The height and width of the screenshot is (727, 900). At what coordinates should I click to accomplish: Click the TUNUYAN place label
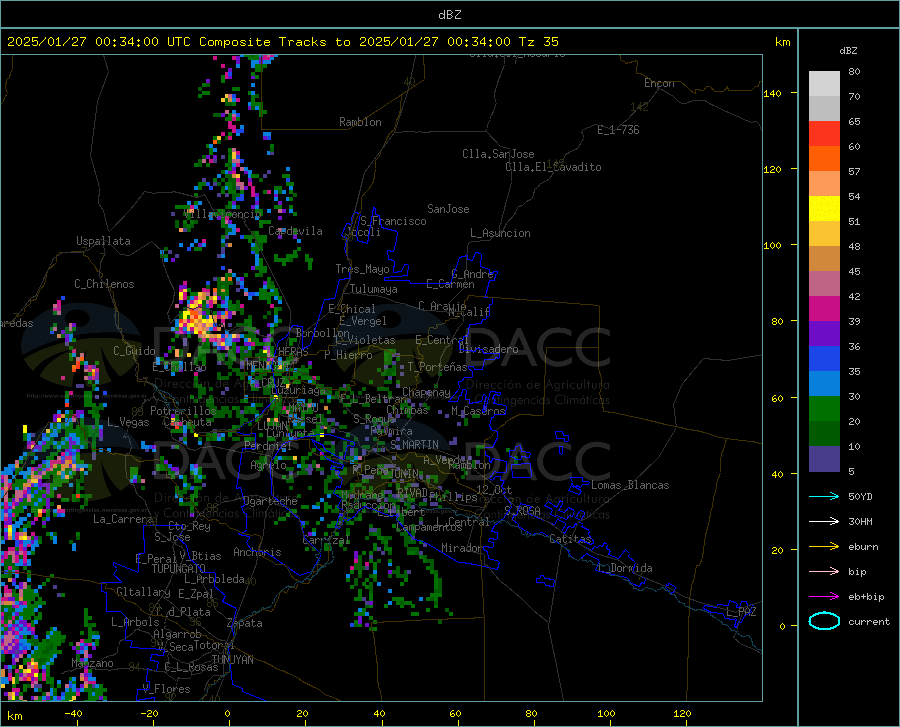[232, 660]
